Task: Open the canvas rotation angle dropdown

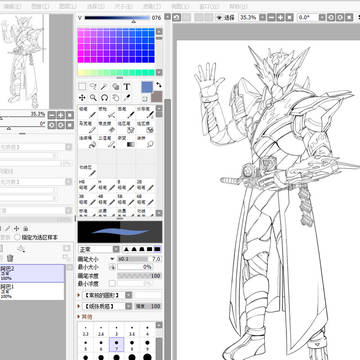Action: click(322, 17)
